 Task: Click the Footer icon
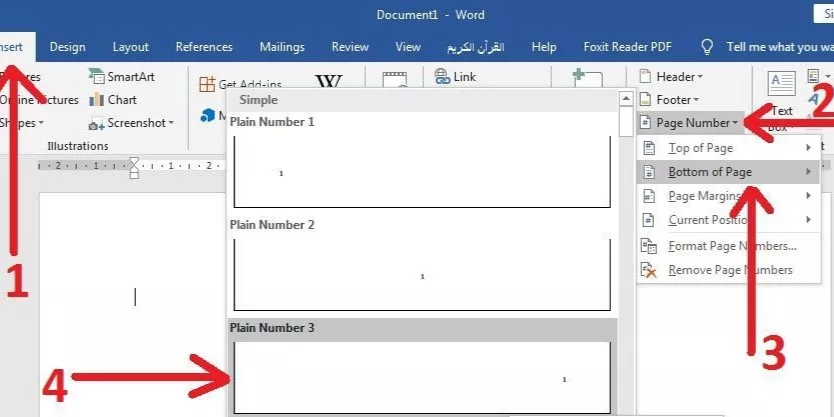[645, 99]
